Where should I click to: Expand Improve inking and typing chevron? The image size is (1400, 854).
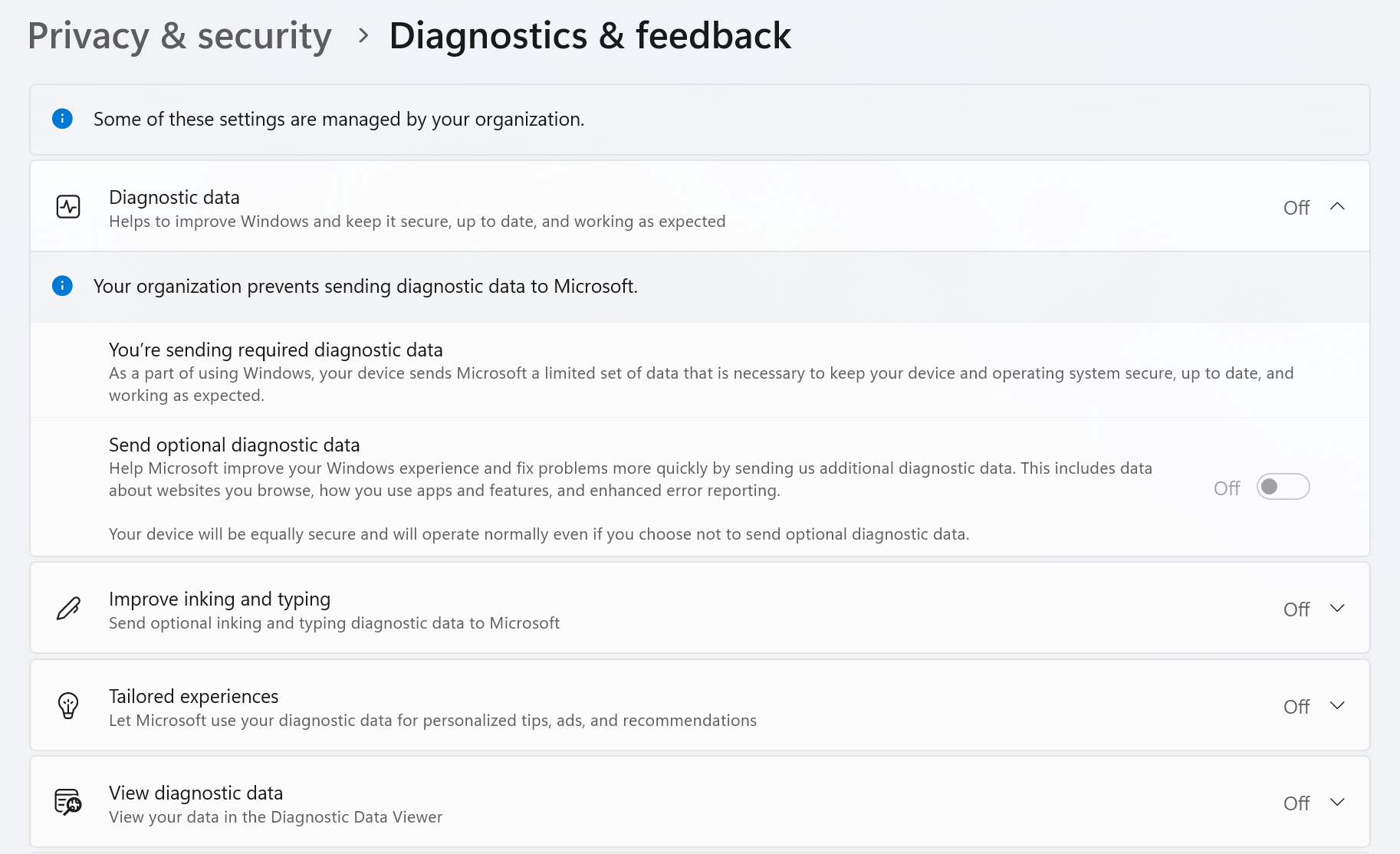1337,609
